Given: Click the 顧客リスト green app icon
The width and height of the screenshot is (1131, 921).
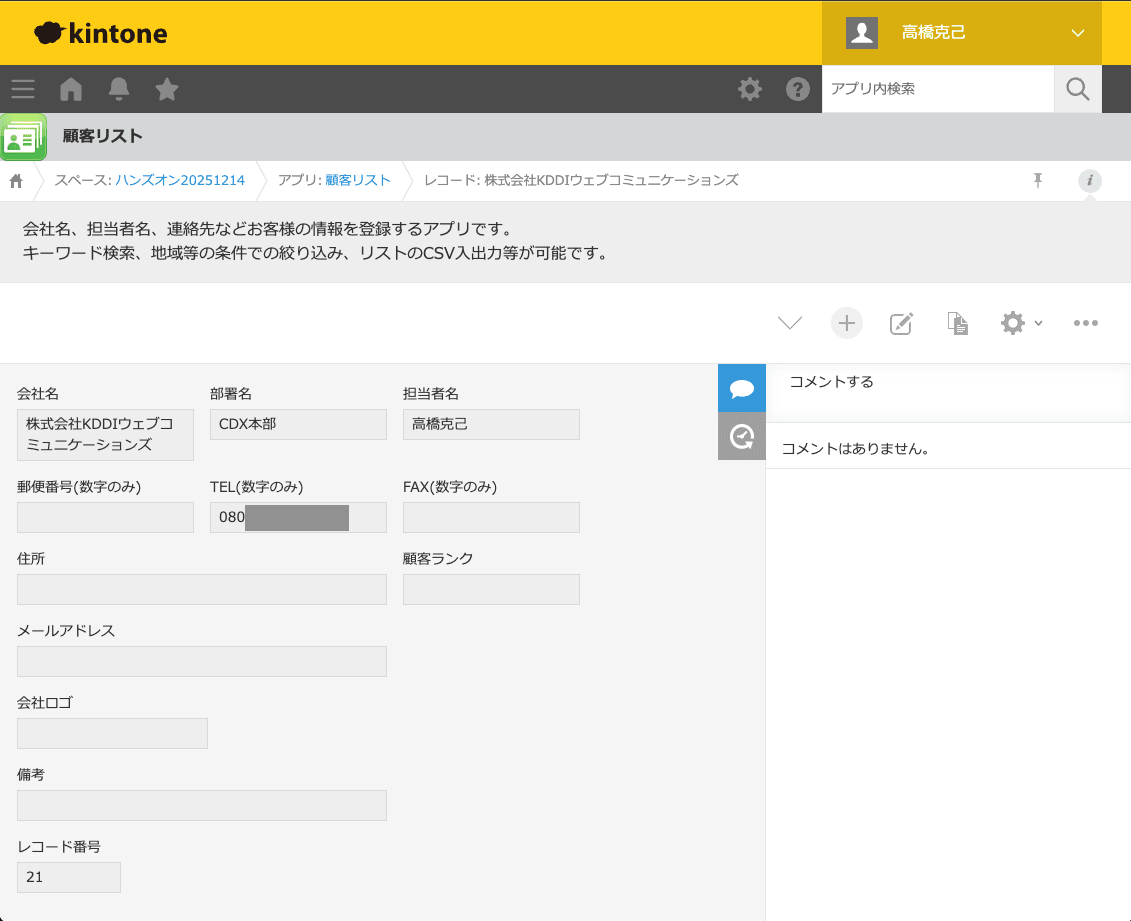Looking at the screenshot, I should tap(23, 136).
